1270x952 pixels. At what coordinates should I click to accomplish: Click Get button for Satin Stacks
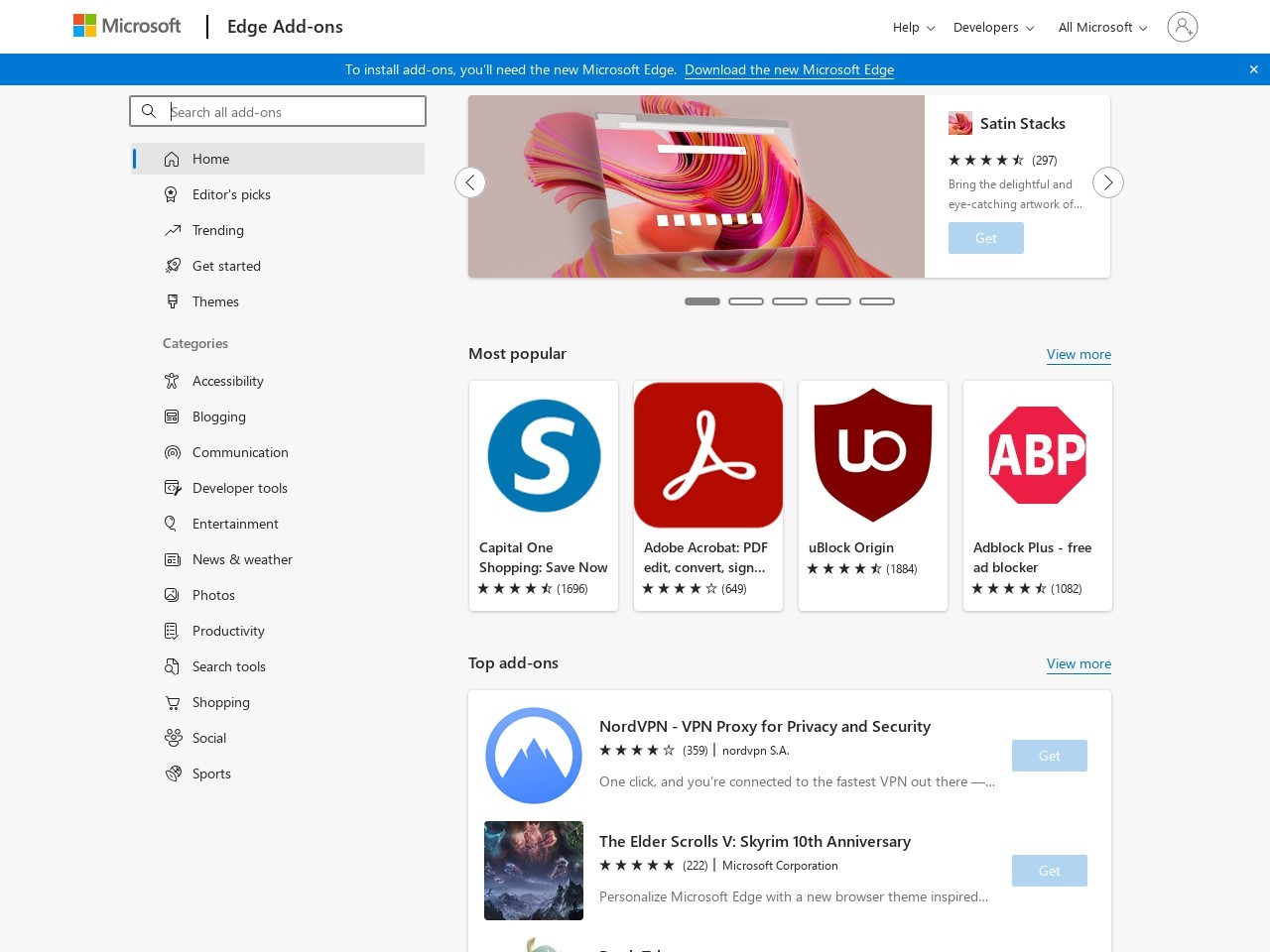[986, 238]
